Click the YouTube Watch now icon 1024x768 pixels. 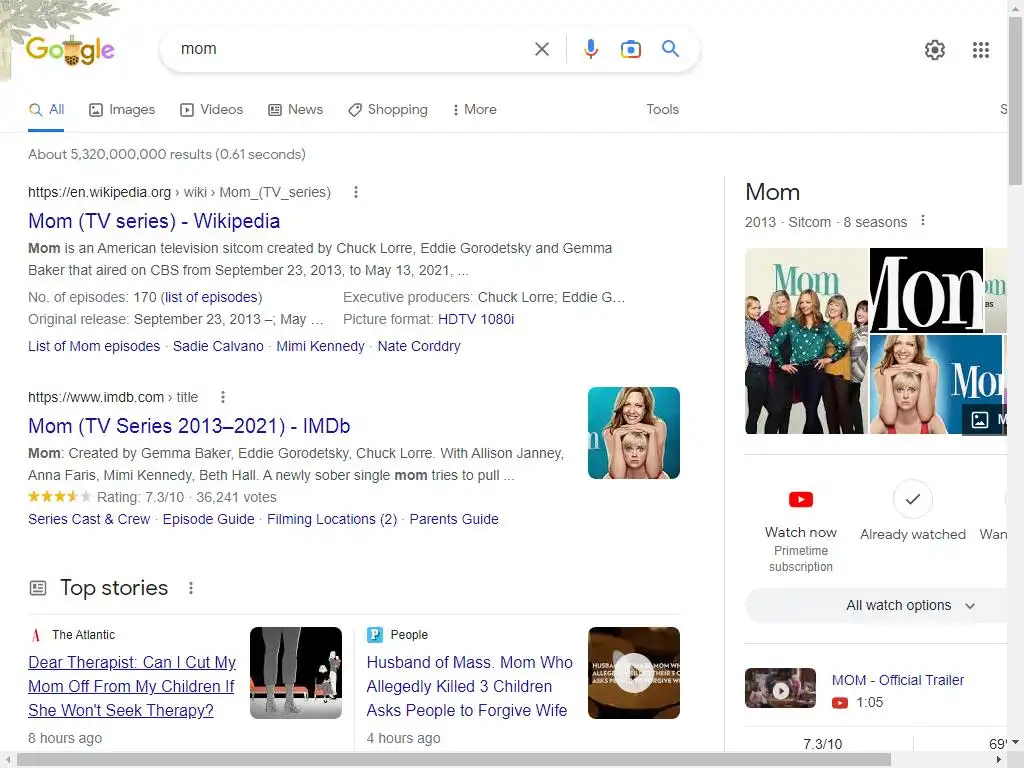pyautogui.click(x=801, y=500)
